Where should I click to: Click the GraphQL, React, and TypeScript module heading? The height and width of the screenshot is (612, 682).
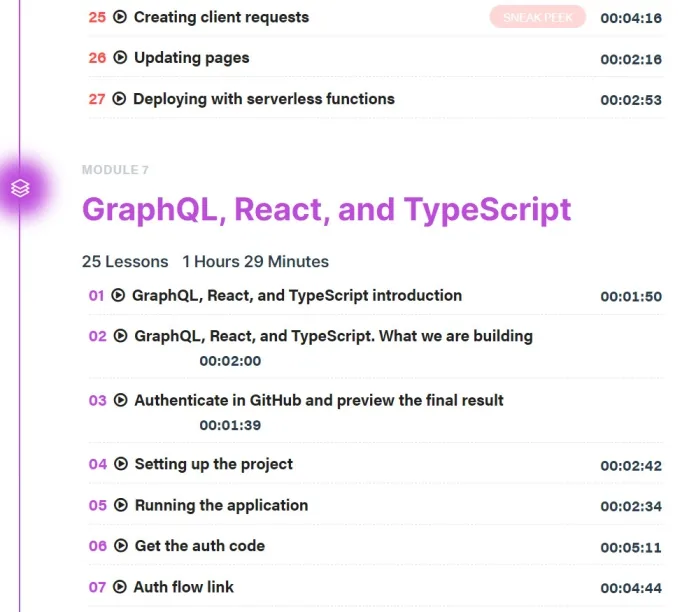pyautogui.click(x=327, y=210)
